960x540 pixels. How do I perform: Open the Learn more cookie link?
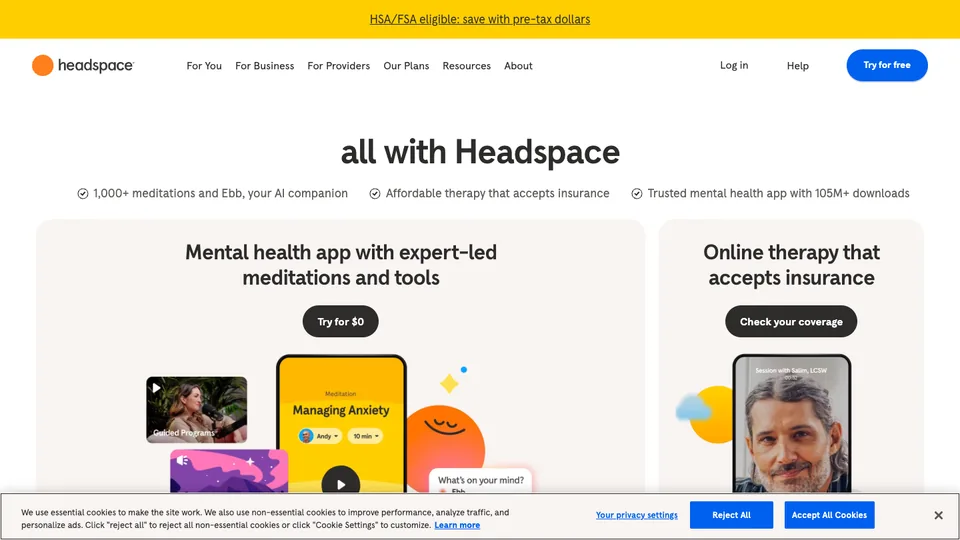(457, 525)
